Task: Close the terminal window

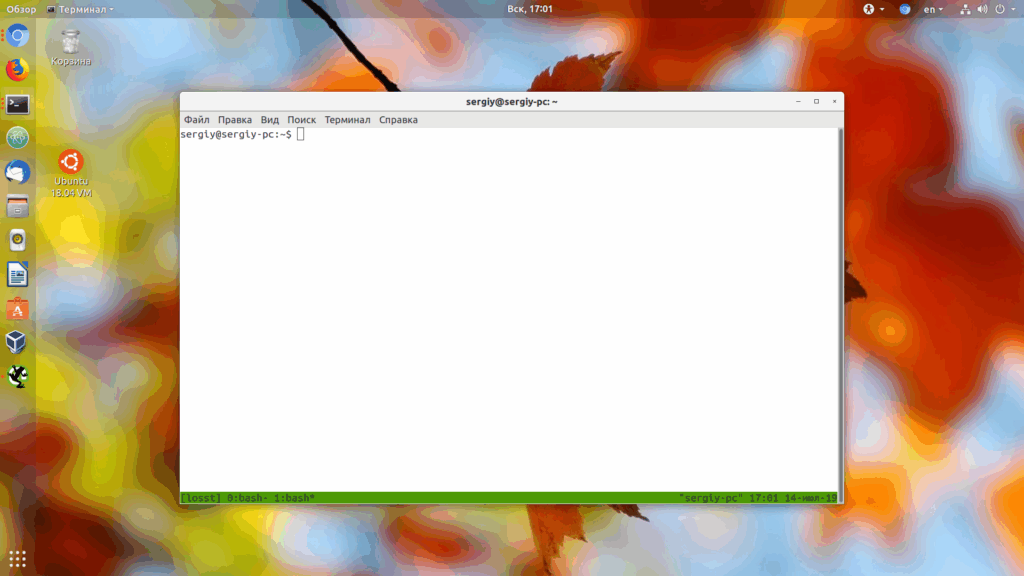Action: coord(834,101)
